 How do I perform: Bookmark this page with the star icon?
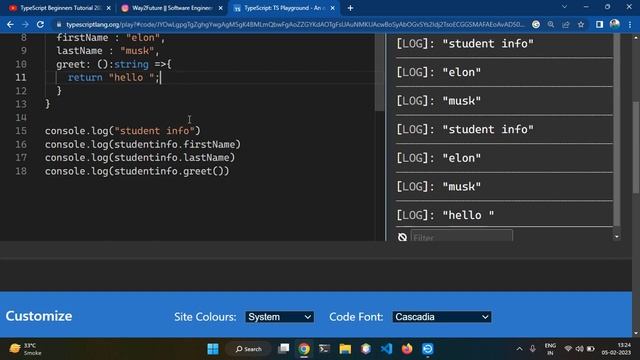coord(581,24)
